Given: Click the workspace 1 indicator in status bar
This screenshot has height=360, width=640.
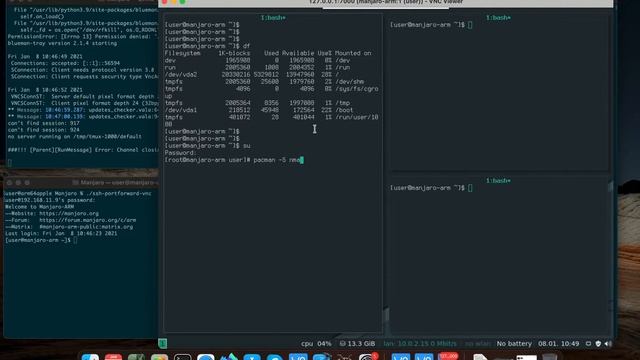Looking at the screenshot, I should pos(162,344).
